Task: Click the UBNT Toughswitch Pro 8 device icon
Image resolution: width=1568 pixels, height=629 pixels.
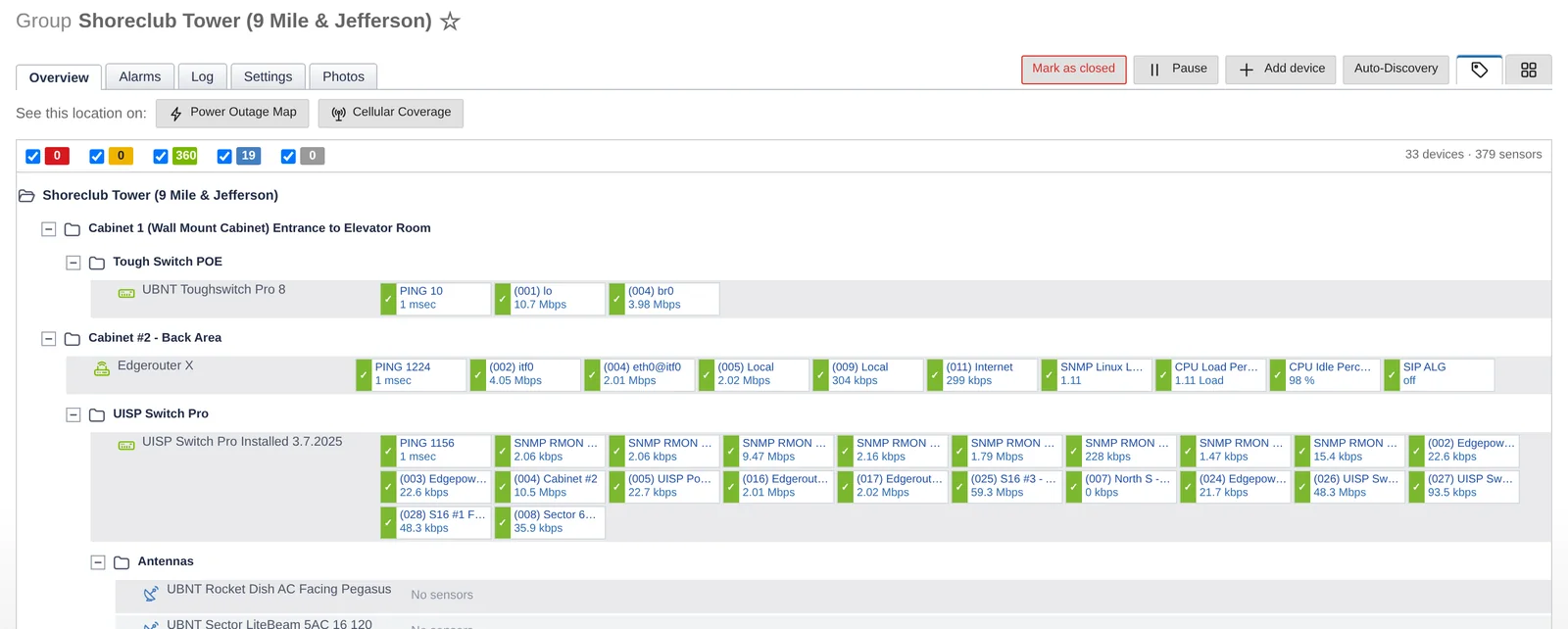Action: 126,292
